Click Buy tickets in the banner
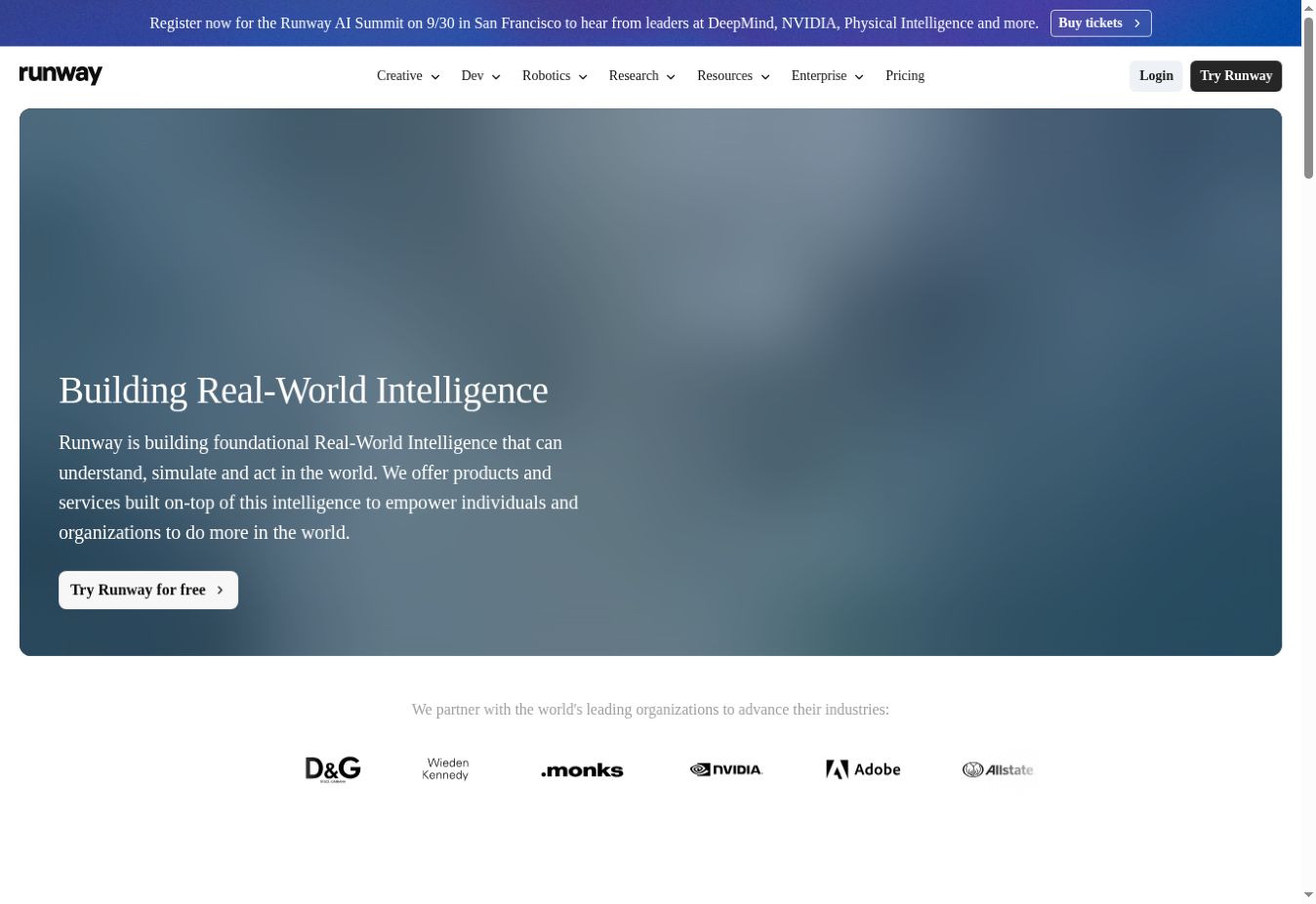The width and height of the screenshot is (1316, 904). click(x=1100, y=23)
